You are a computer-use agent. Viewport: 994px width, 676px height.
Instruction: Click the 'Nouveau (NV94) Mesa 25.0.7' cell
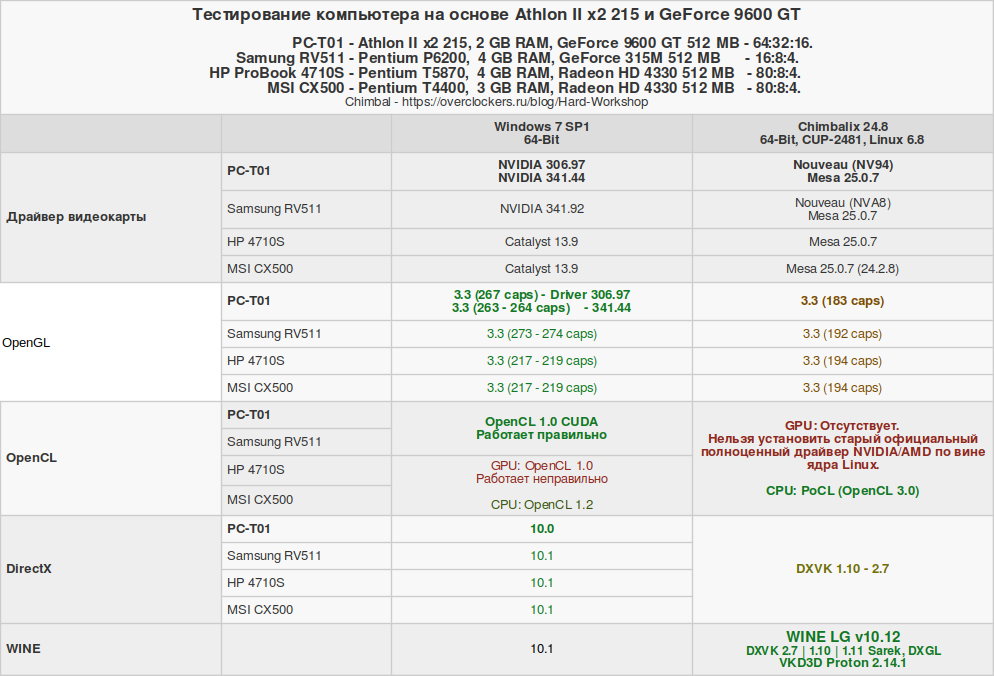(x=842, y=171)
